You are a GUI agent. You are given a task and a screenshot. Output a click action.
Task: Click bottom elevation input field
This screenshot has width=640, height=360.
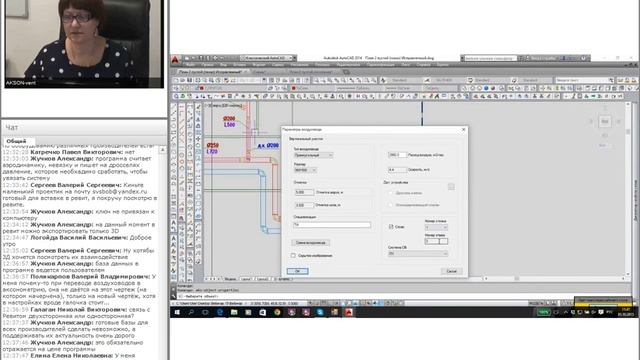tap(304, 205)
